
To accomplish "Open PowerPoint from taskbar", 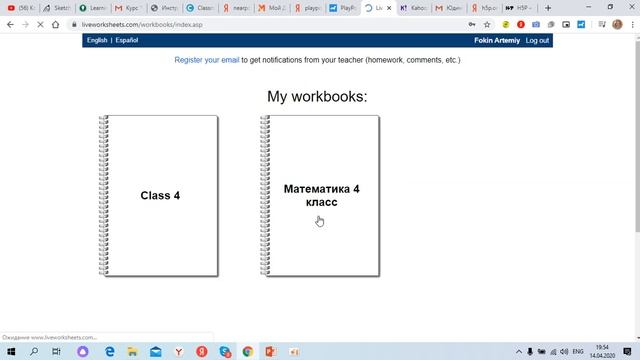I will click(270, 351).
